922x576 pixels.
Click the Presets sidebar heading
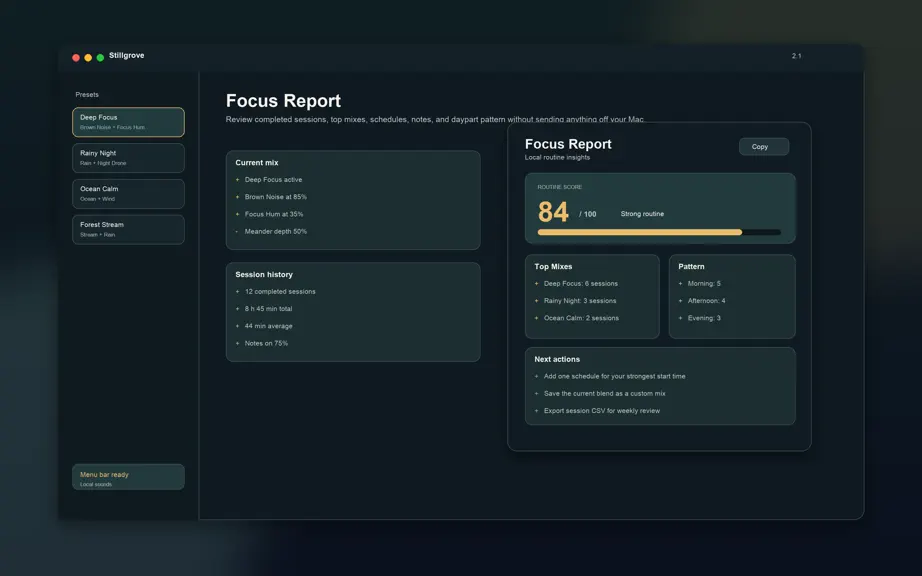point(87,95)
